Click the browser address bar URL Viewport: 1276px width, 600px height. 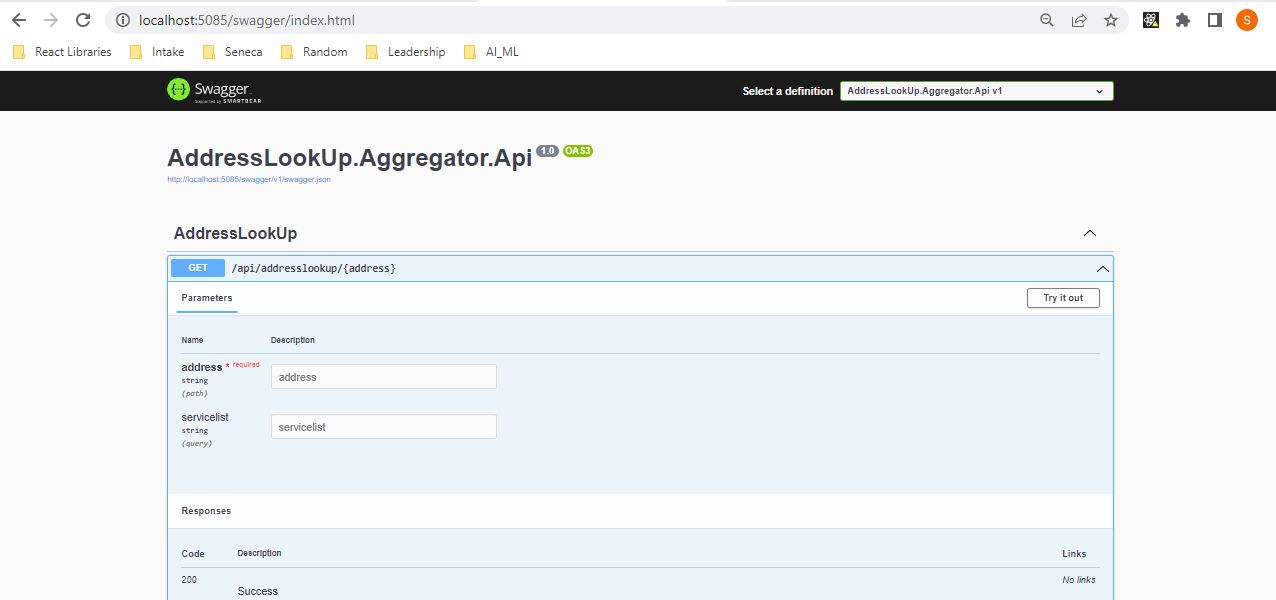246,20
